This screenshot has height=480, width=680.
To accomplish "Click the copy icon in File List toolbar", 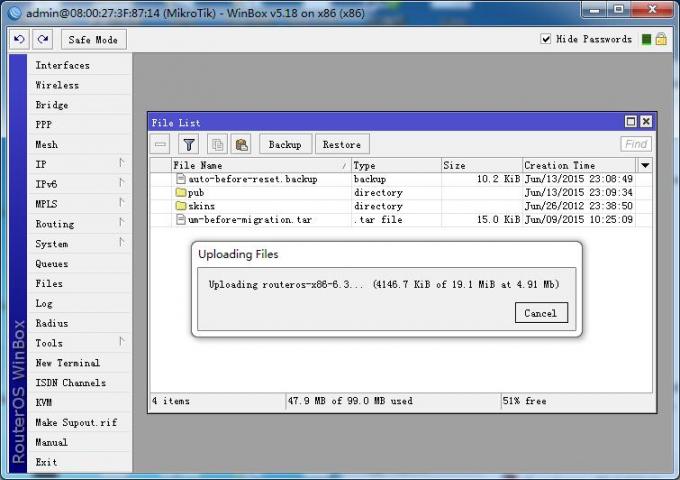I will [x=217, y=144].
